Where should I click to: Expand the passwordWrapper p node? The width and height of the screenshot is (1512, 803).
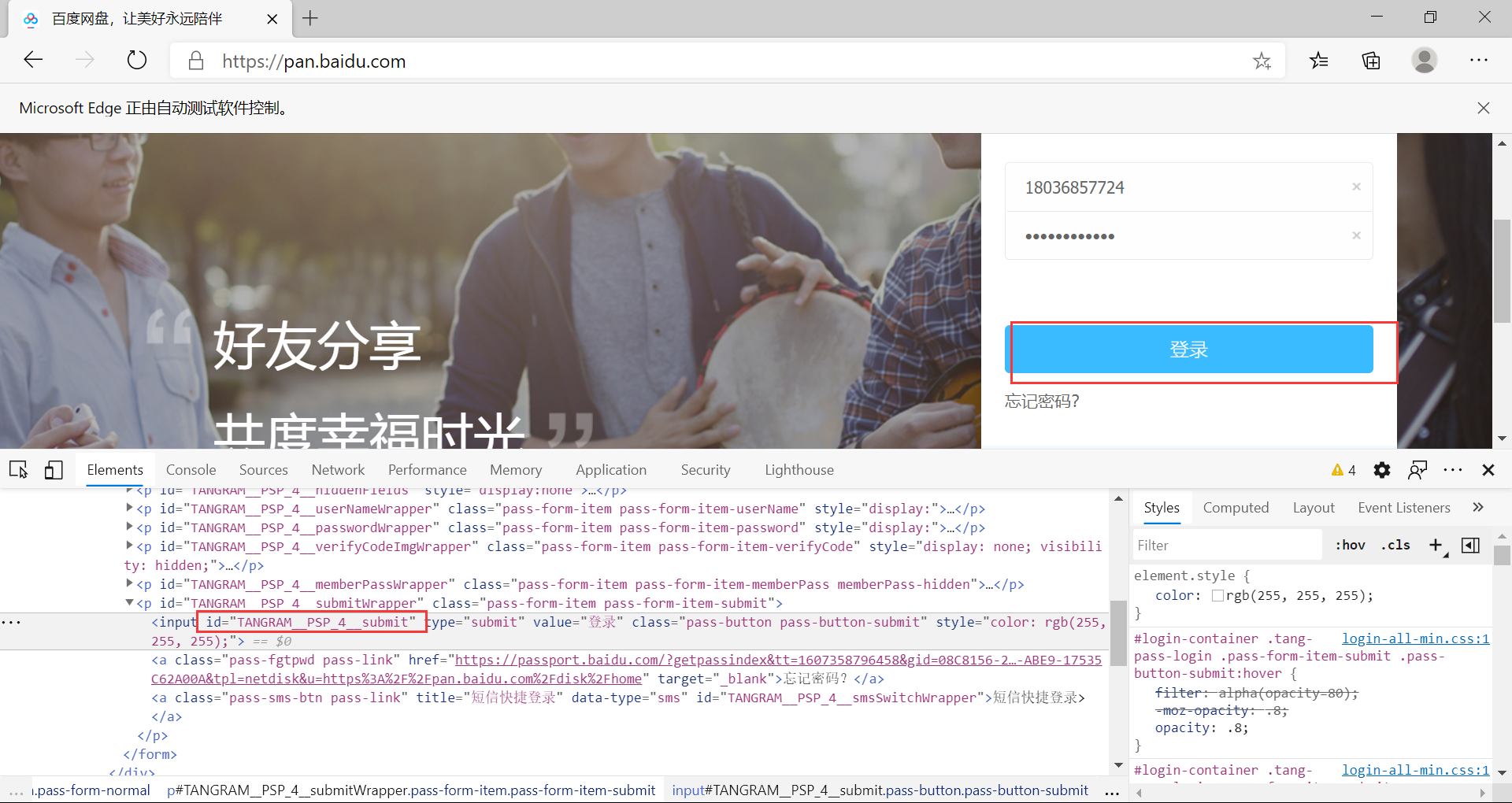click(130, 527)
